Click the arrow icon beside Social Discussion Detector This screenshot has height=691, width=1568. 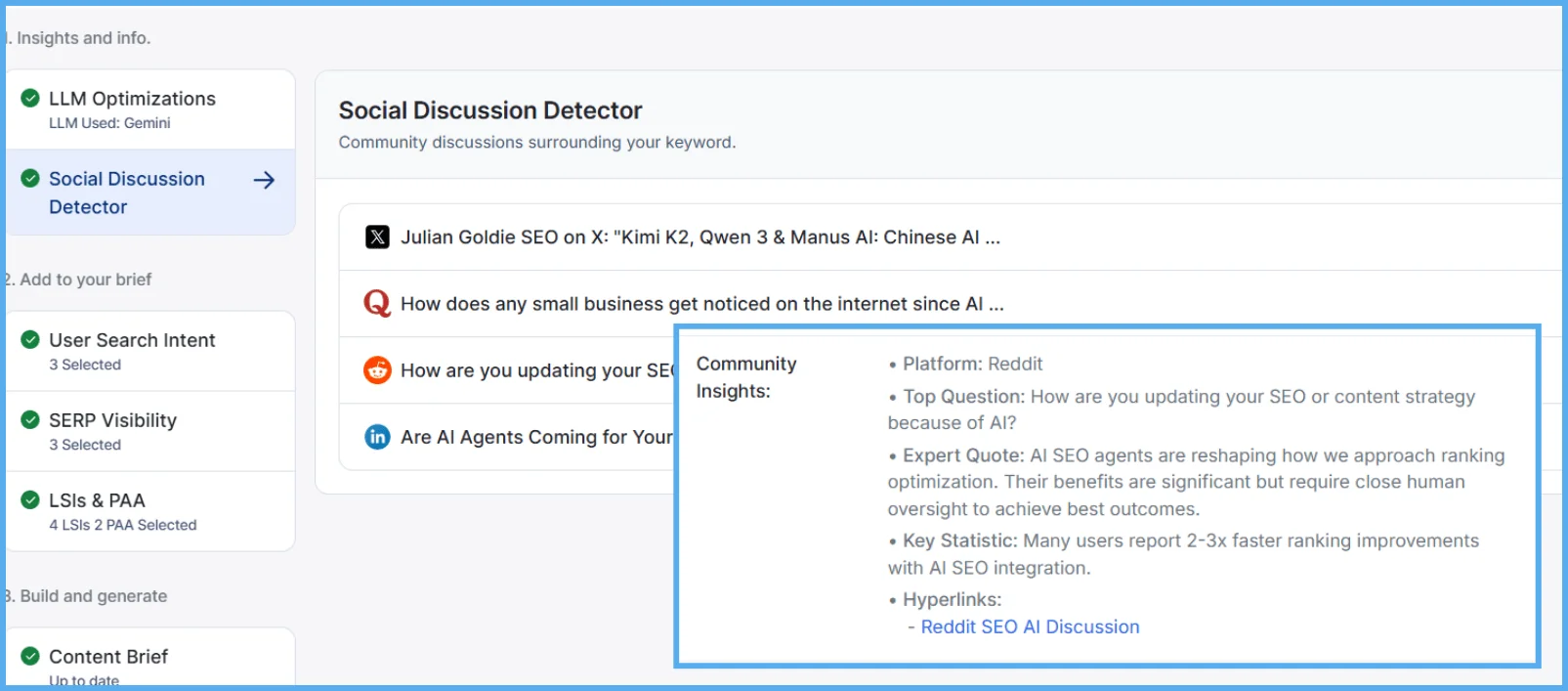(264, 180)
